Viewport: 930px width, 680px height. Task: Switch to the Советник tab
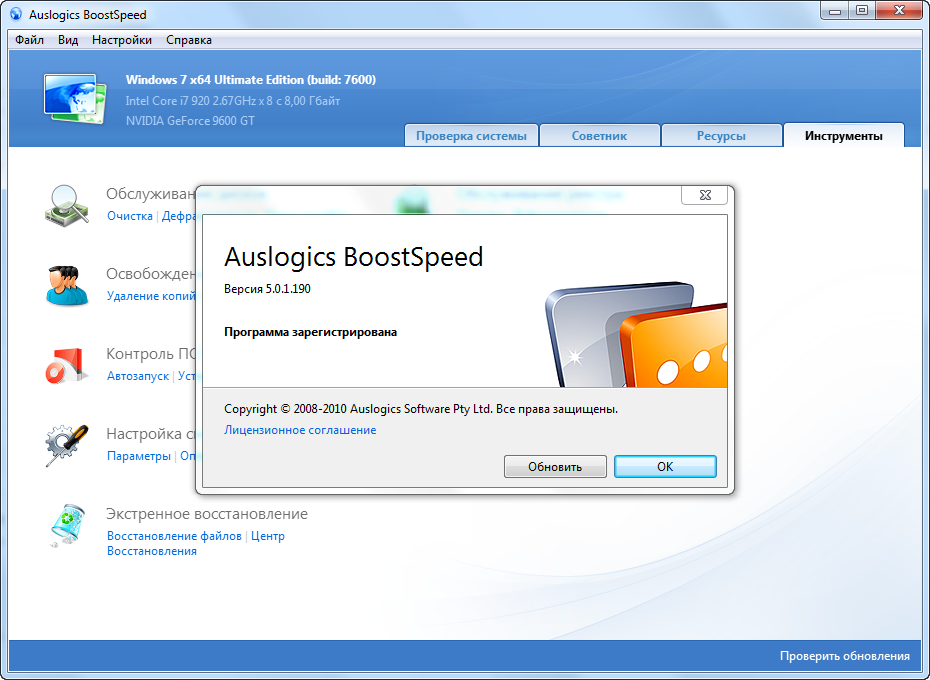(600, 135)
